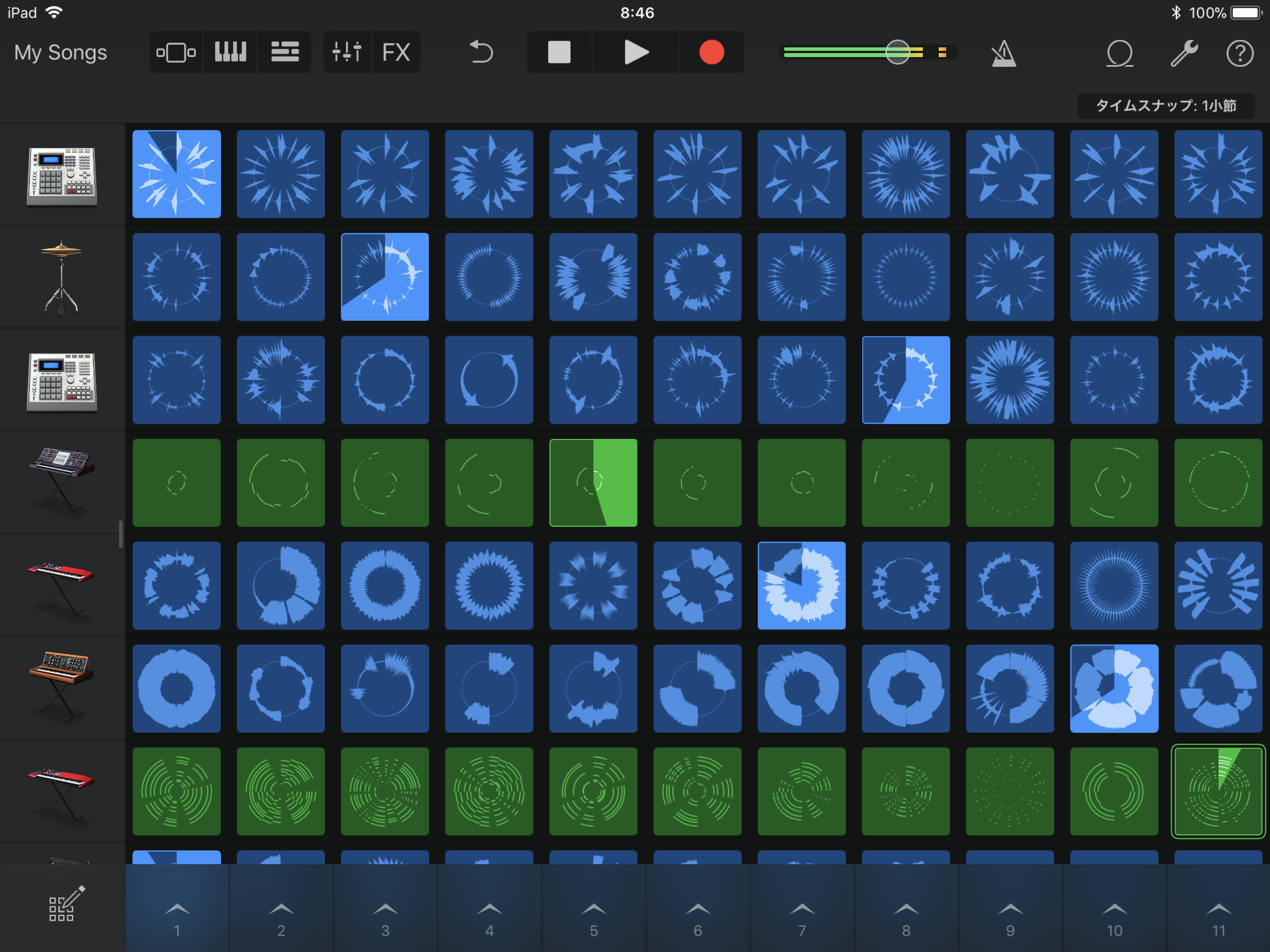Trigger column 11

(1219, 909)
